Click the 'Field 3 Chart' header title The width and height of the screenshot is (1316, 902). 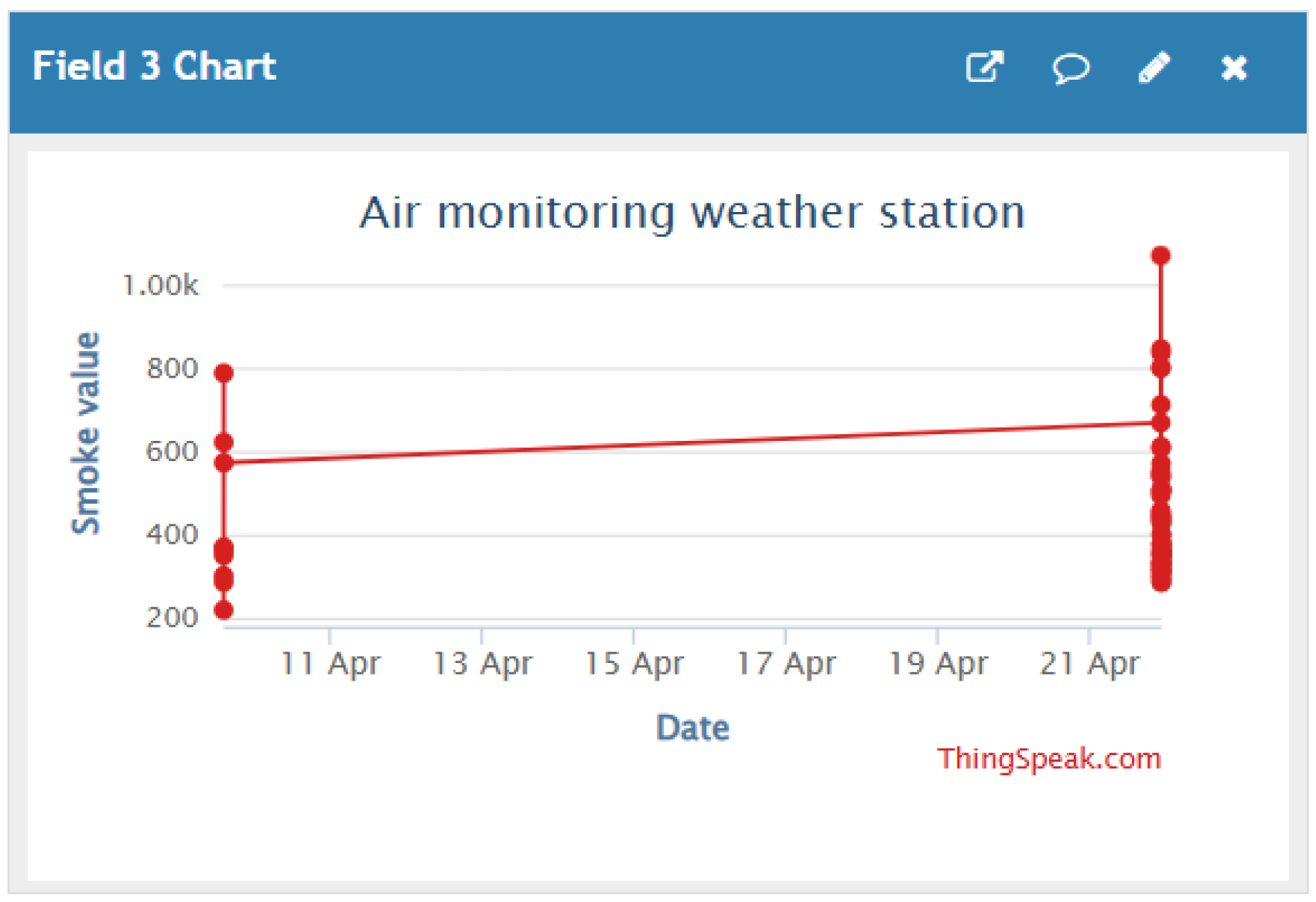tap(154, 67)
